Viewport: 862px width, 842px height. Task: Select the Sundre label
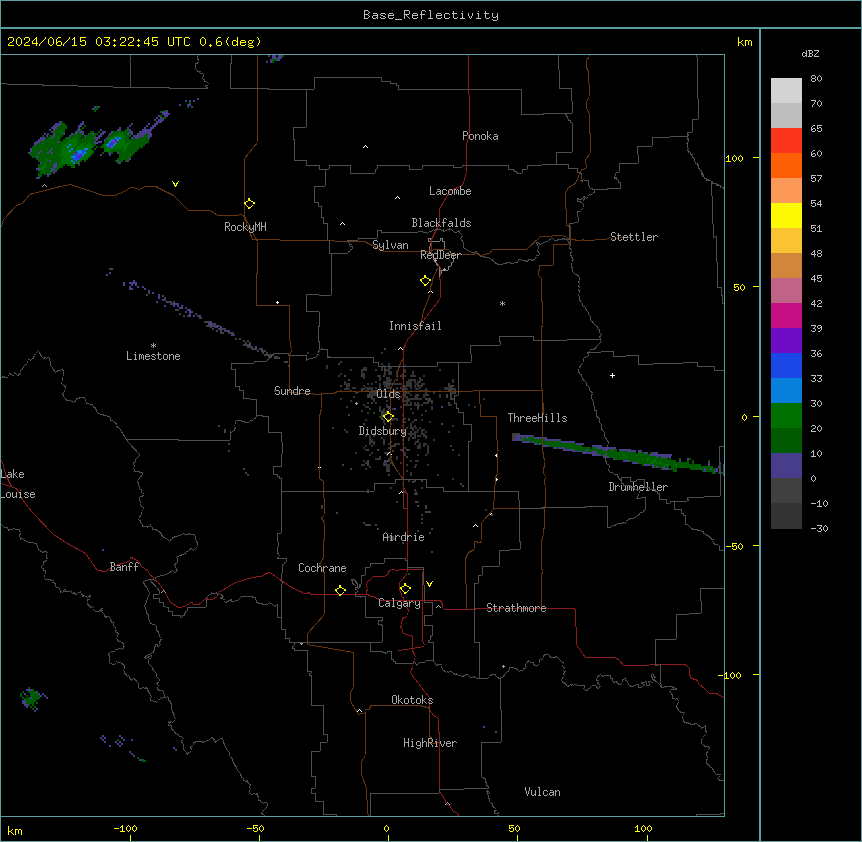(292, 391)
